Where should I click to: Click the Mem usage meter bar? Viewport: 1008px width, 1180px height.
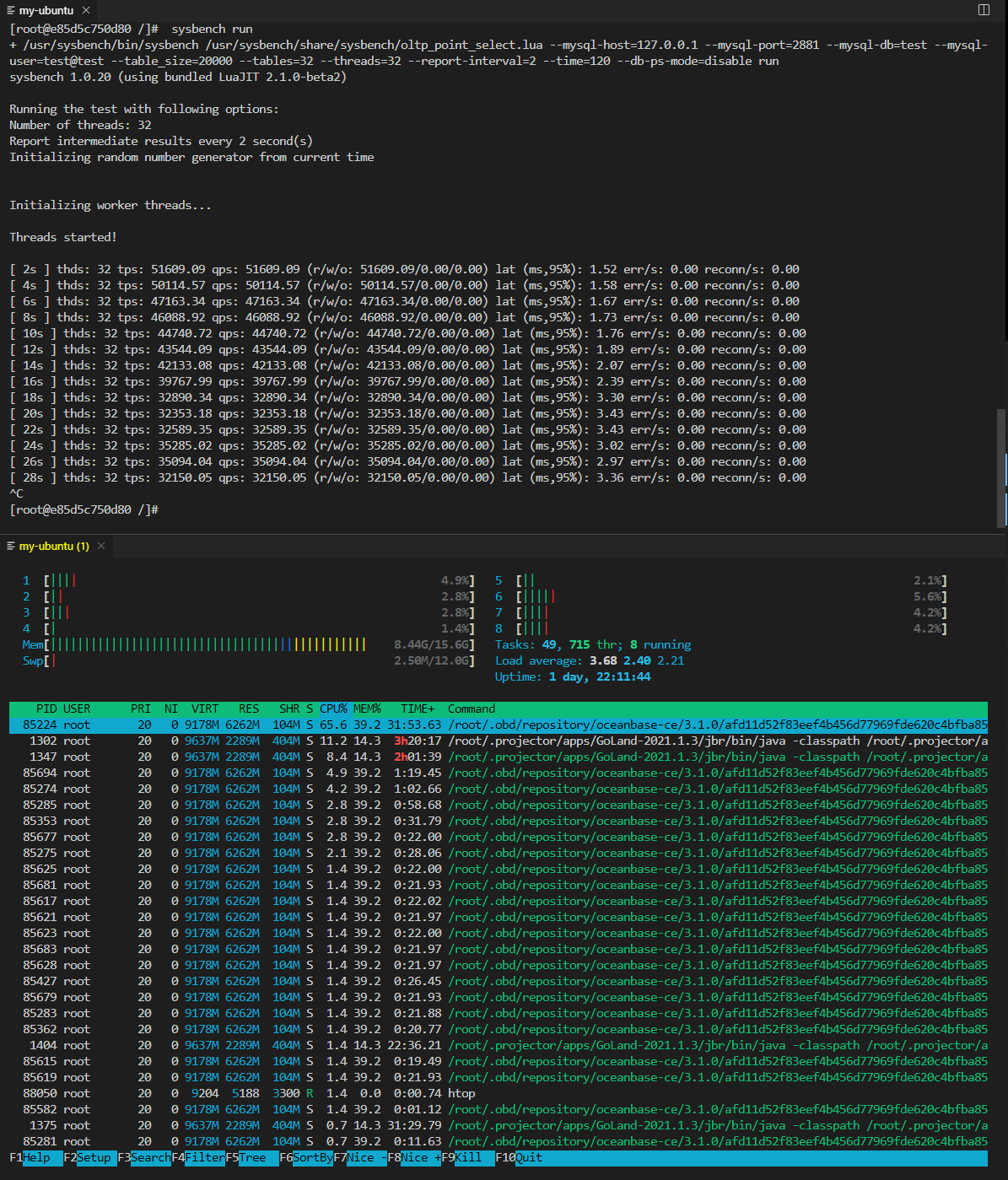202,644
